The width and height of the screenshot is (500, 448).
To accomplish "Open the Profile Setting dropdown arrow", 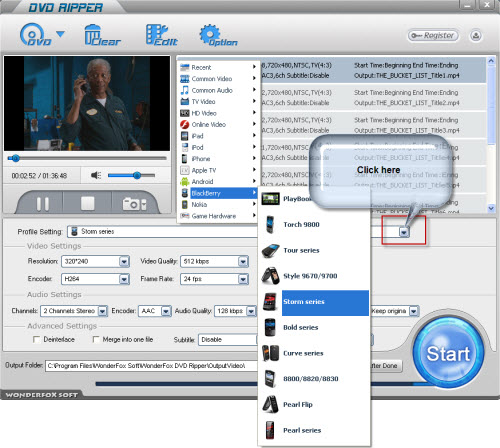I will pyautogui.click(x=404, y=232).
